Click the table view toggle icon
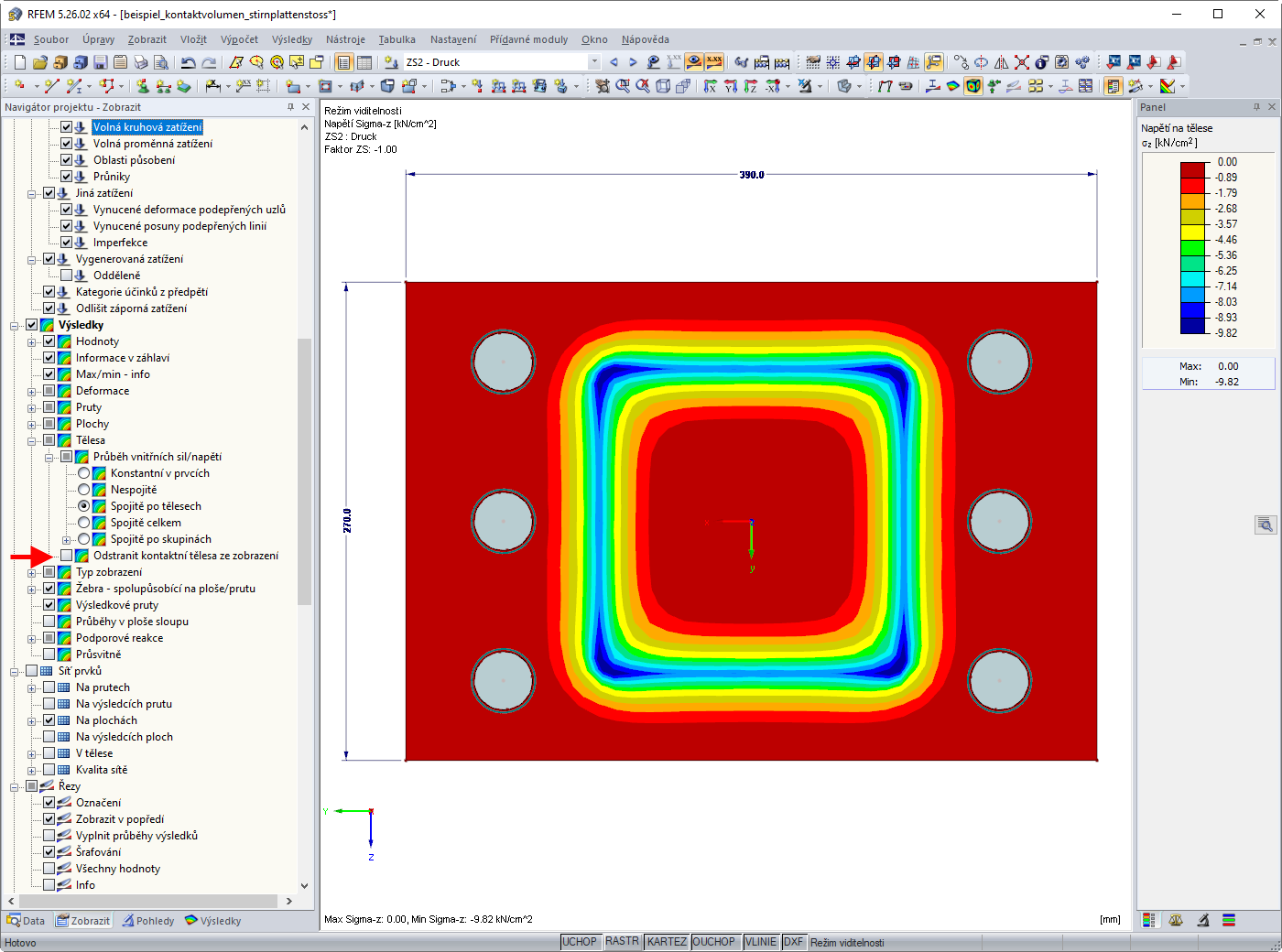The height and width of the screenshot is (952, 1282). point(364,62)
